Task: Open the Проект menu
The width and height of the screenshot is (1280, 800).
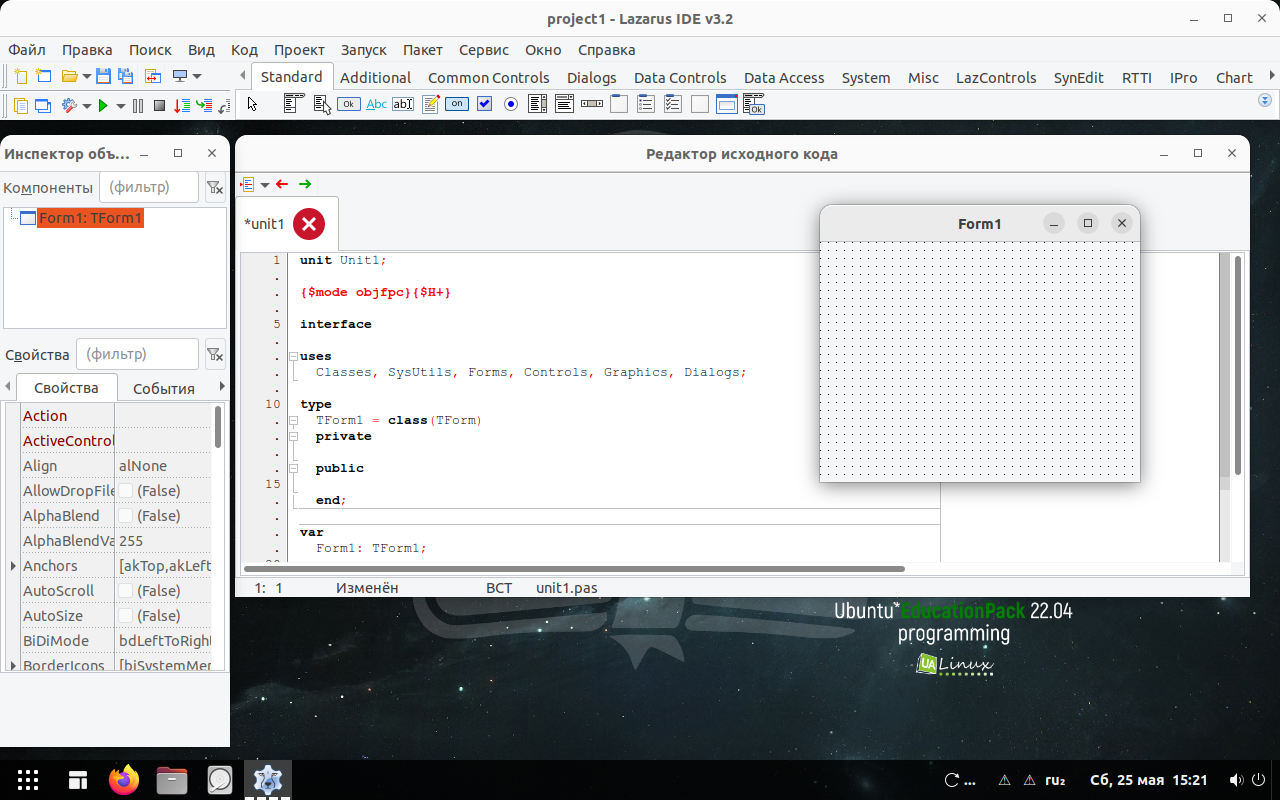Action: [299, 50]
